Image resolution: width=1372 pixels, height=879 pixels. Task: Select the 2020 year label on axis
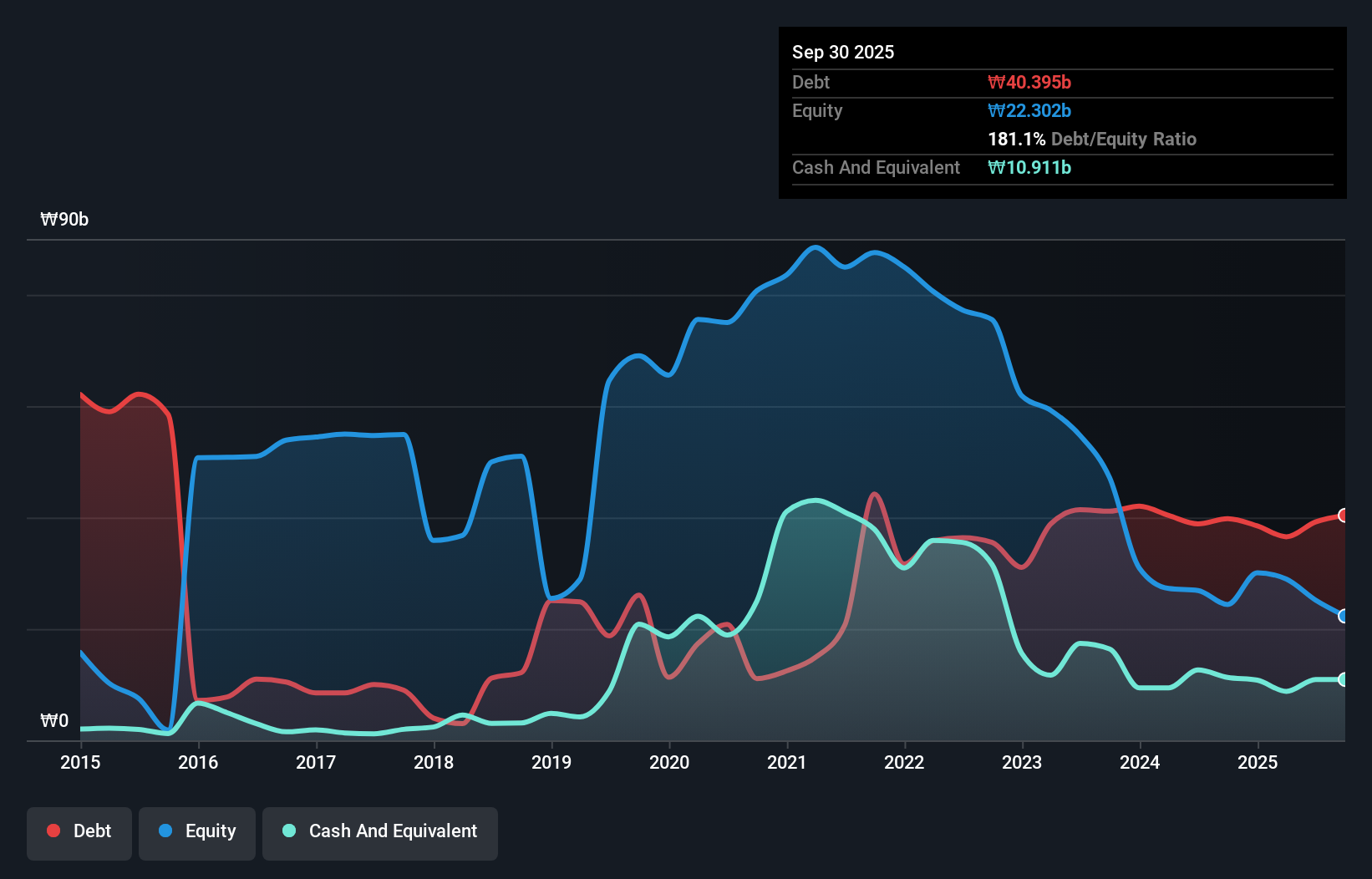click(668, 763)
